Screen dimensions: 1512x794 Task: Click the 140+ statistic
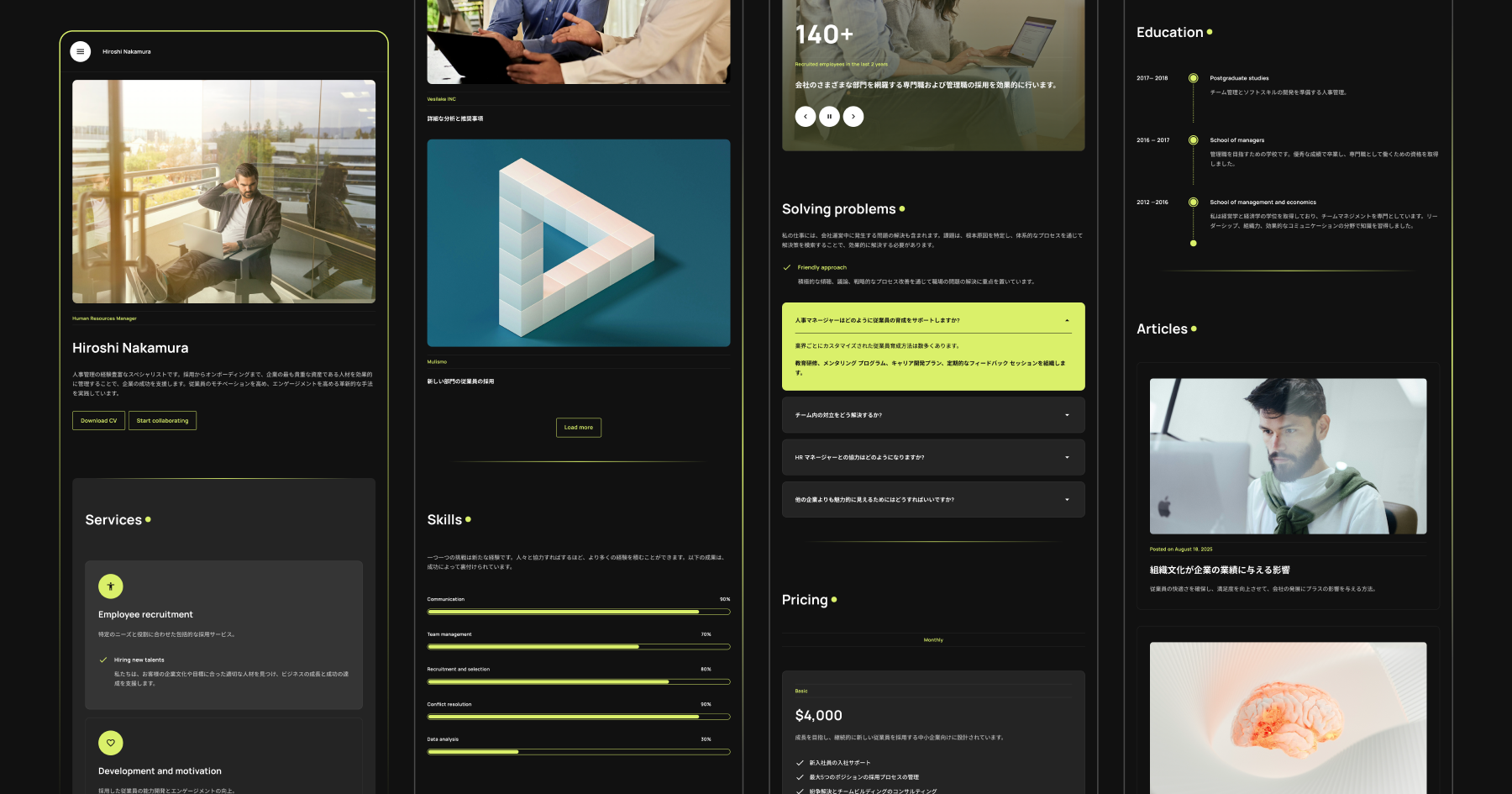pos(824,34)
